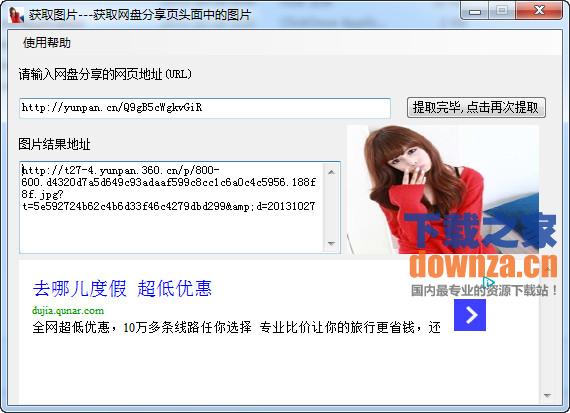This screenshot has width=570, height=413.
Task: Click the 提取完毕,点击再次提取 button
Action: point(476,107)
